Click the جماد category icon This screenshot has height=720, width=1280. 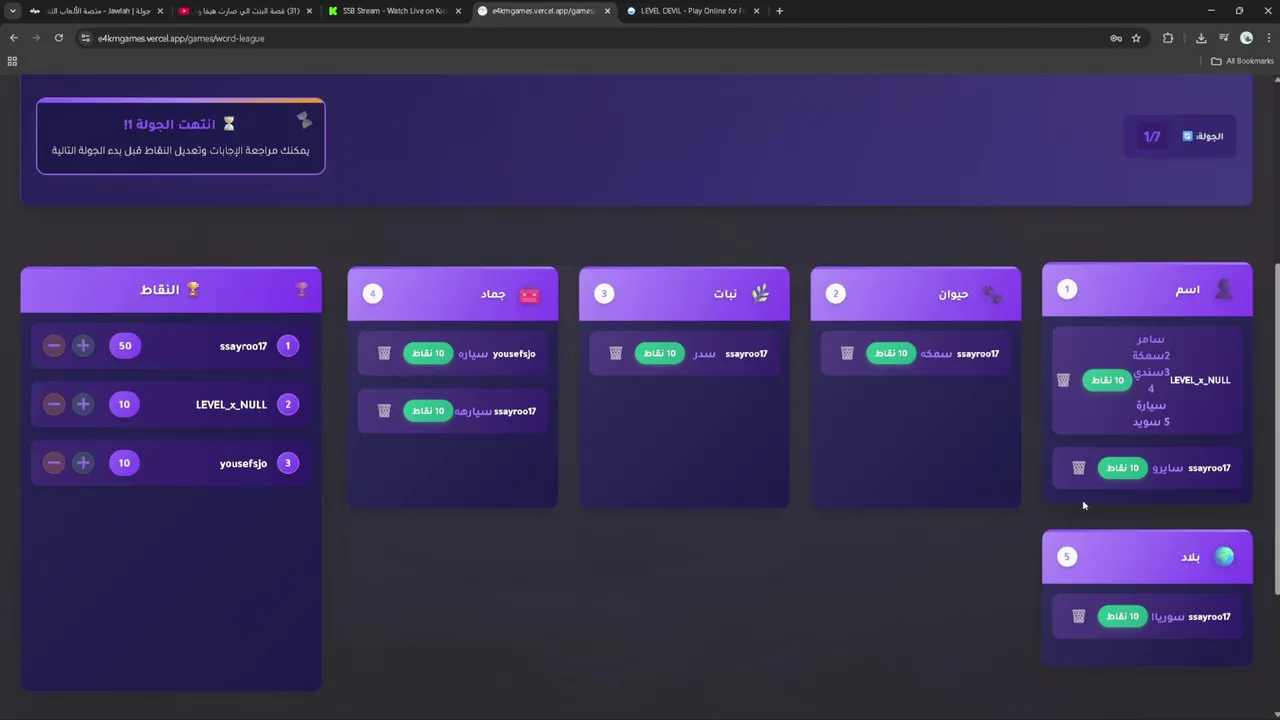pyautogui.click(x=529, y=294)
